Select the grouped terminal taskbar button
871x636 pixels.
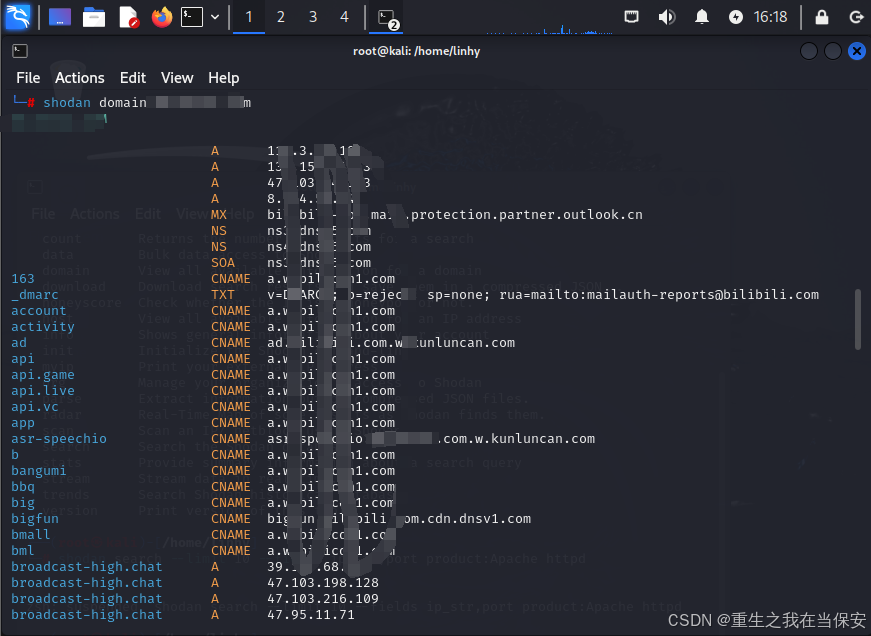[387, 18]
